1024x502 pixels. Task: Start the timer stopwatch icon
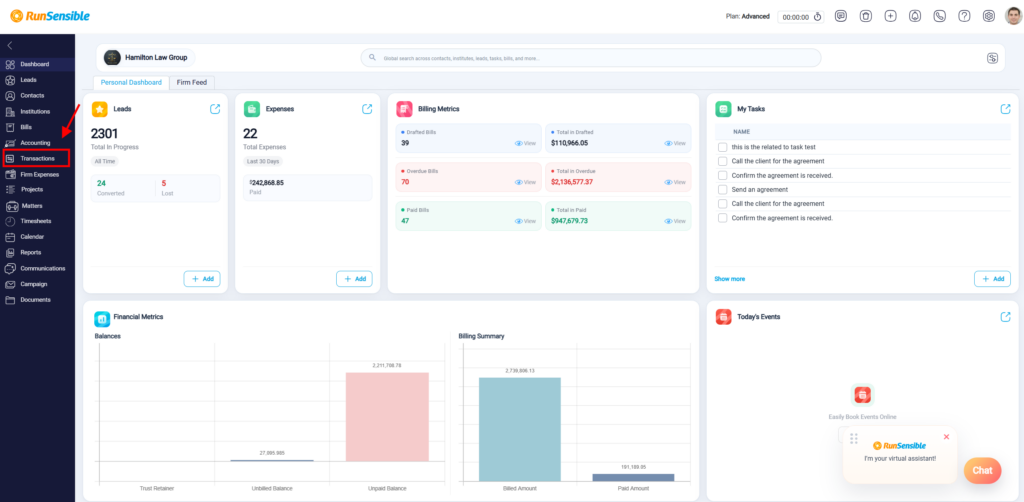coord(818,17)
